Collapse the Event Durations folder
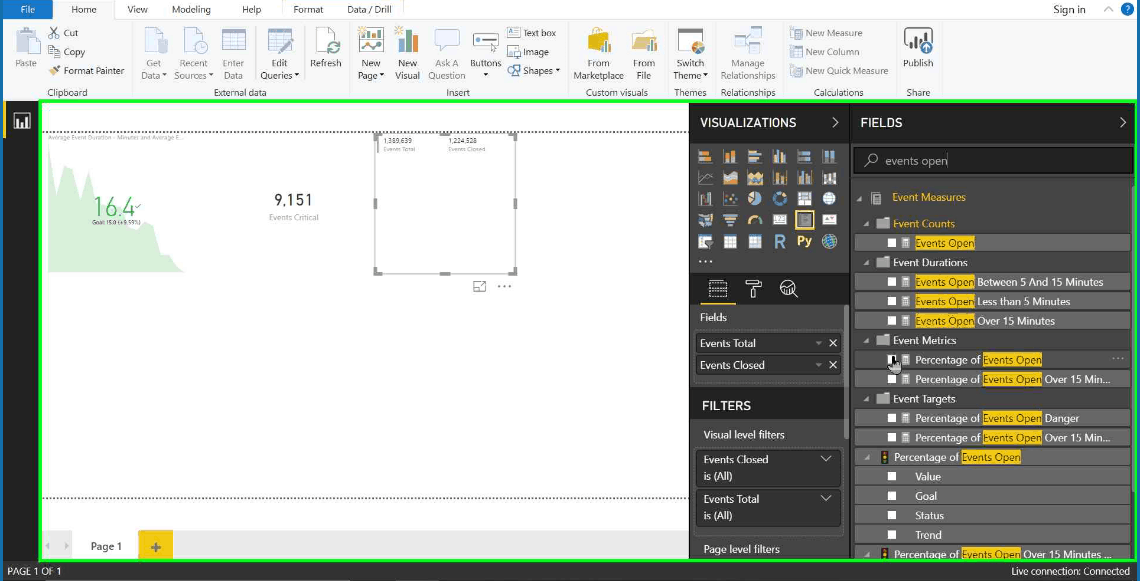 (x=867, y=263)
